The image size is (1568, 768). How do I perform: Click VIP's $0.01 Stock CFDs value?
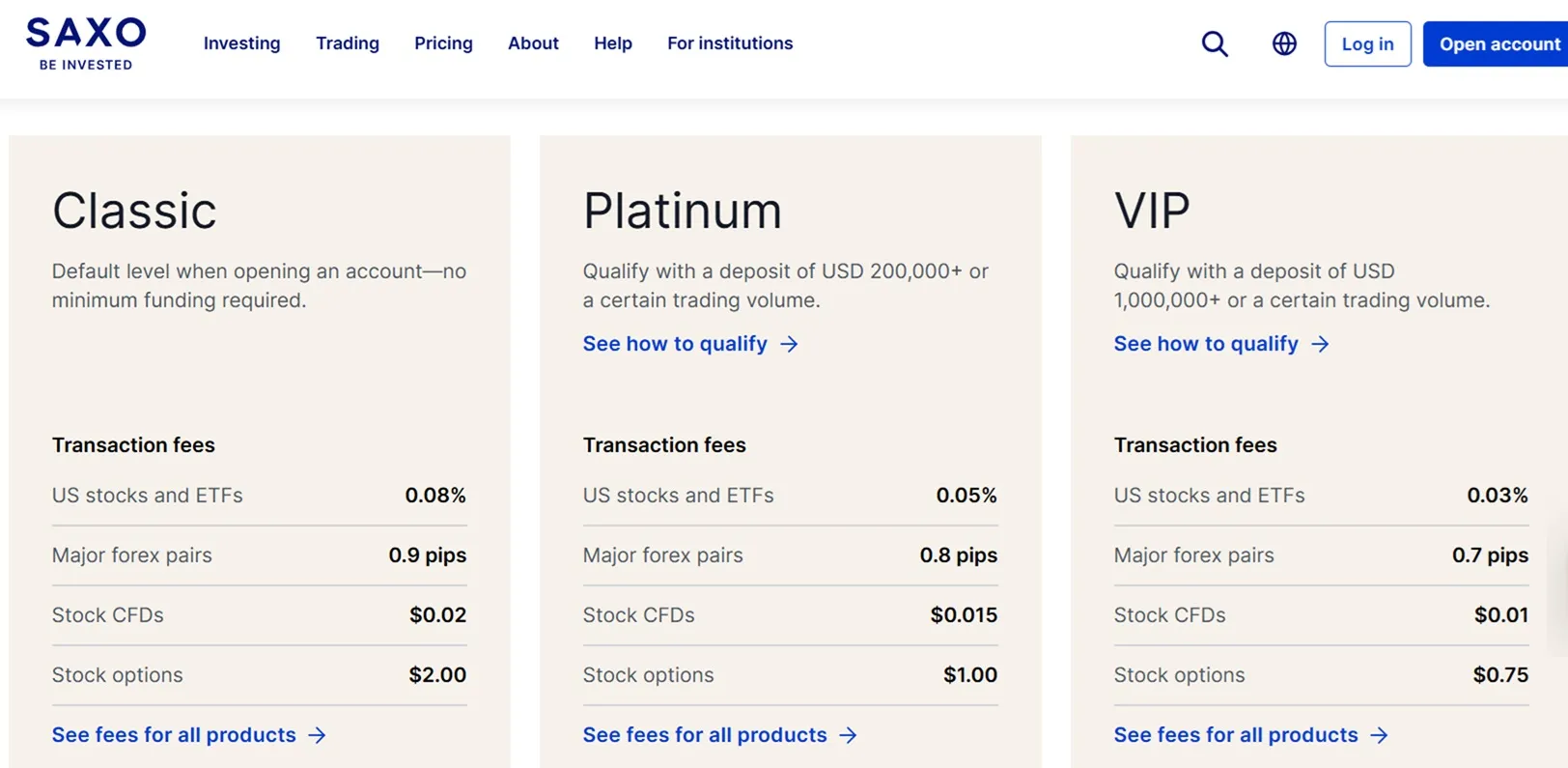coord(1501,615)
